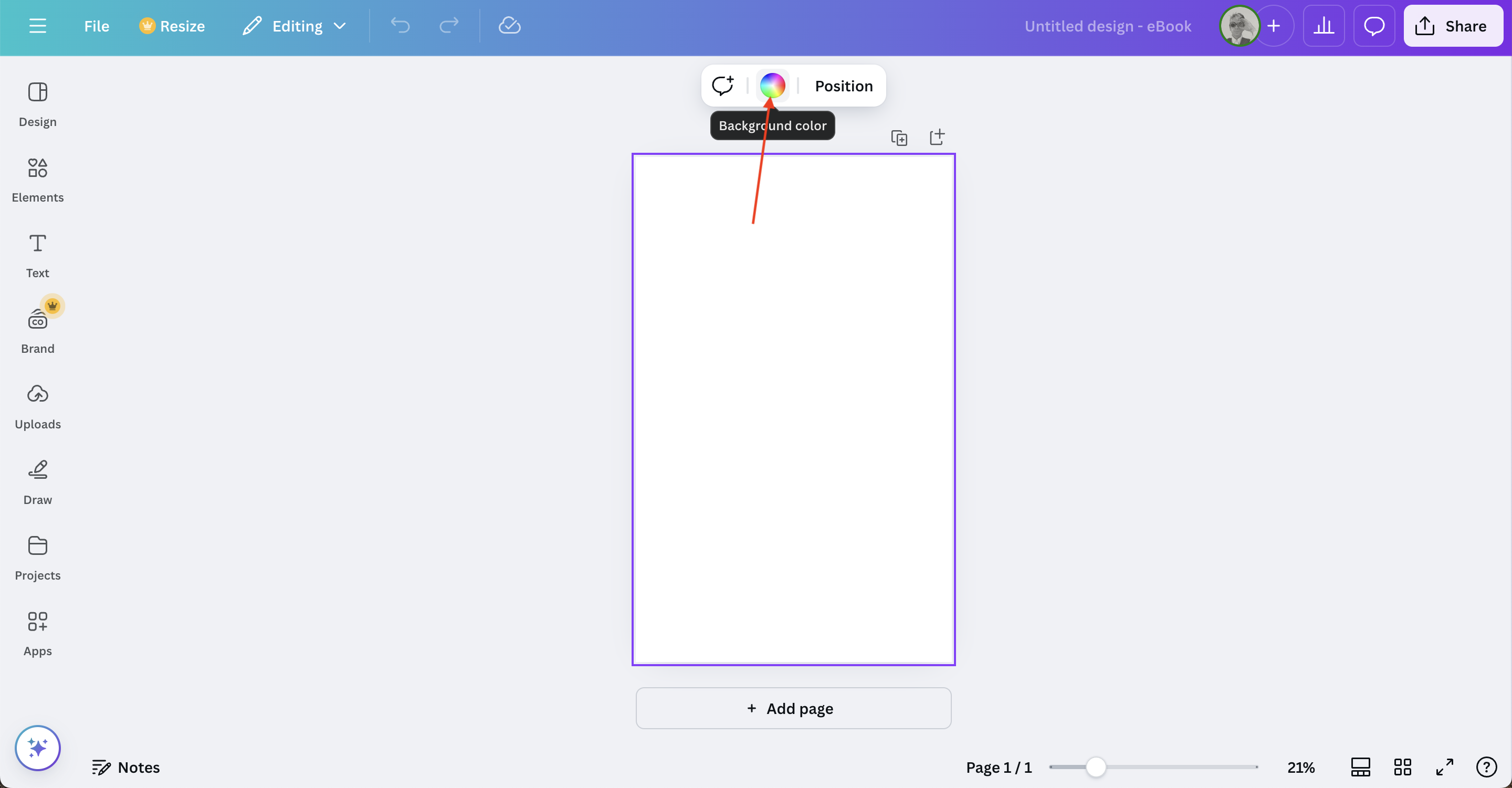Select the Draw tool in sidebar
Image resolution: width=1512 pixels, height=788 pixels.
(38, 483)
